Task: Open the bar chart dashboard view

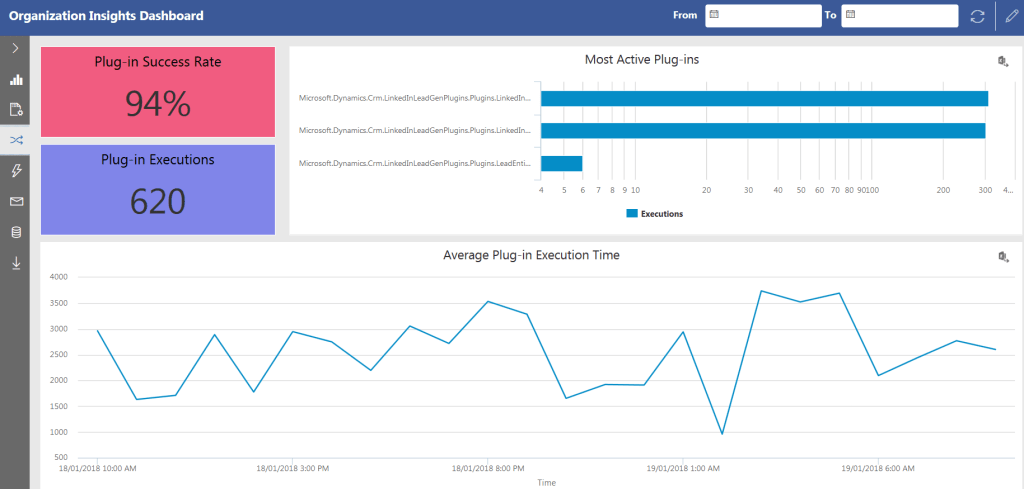Action: (15, 79)
